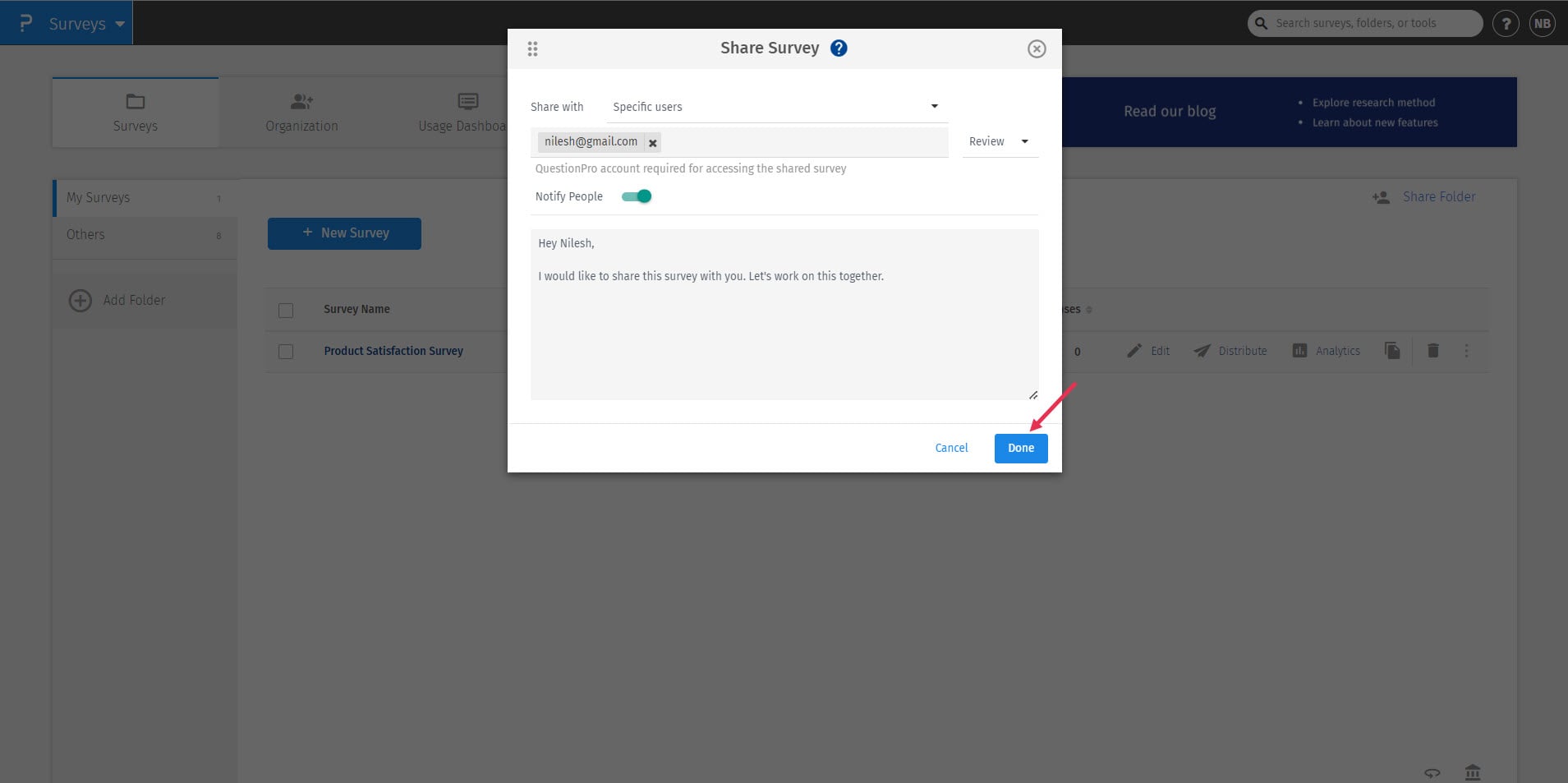Viewport: 1568px width, 783px height.
Task: Click the Distribute send icon
Action: point(1202,351)
